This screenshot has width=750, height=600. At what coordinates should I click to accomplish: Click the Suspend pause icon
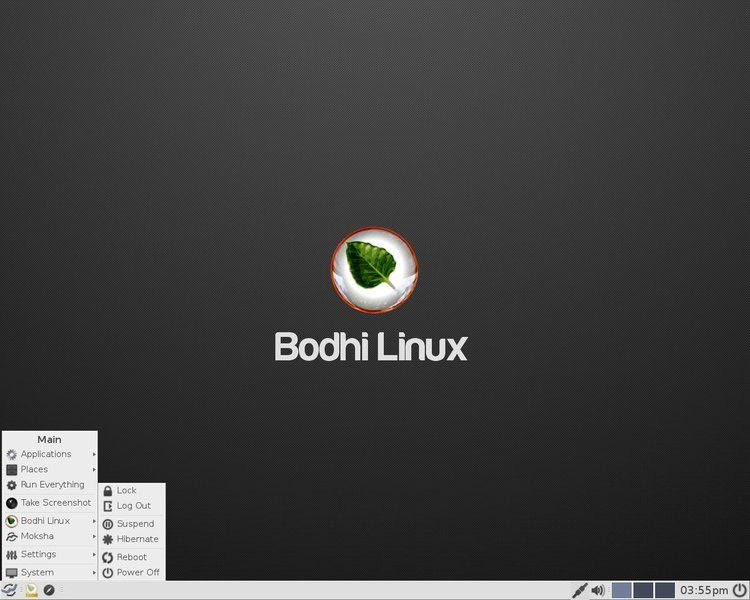tap(108, 524)
